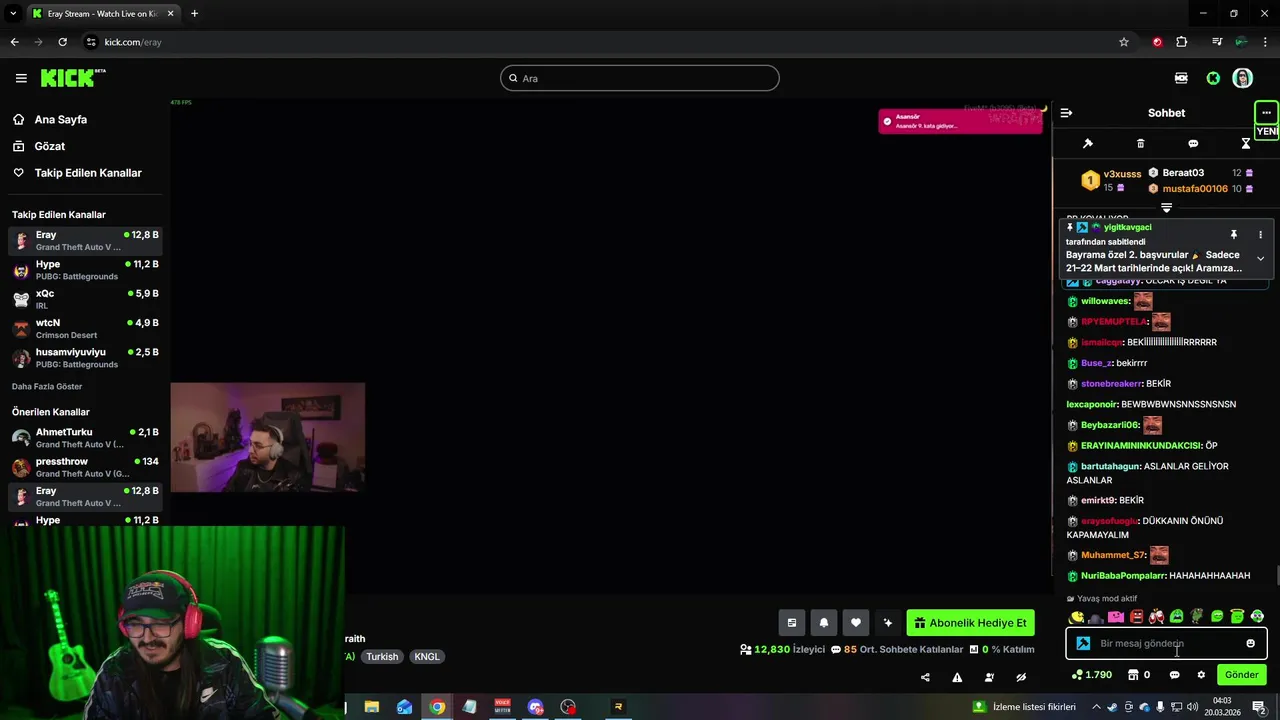The image size is (1280, 720).
Task: Click Abonelik Hediye Et button
Action: coord(971,623)
